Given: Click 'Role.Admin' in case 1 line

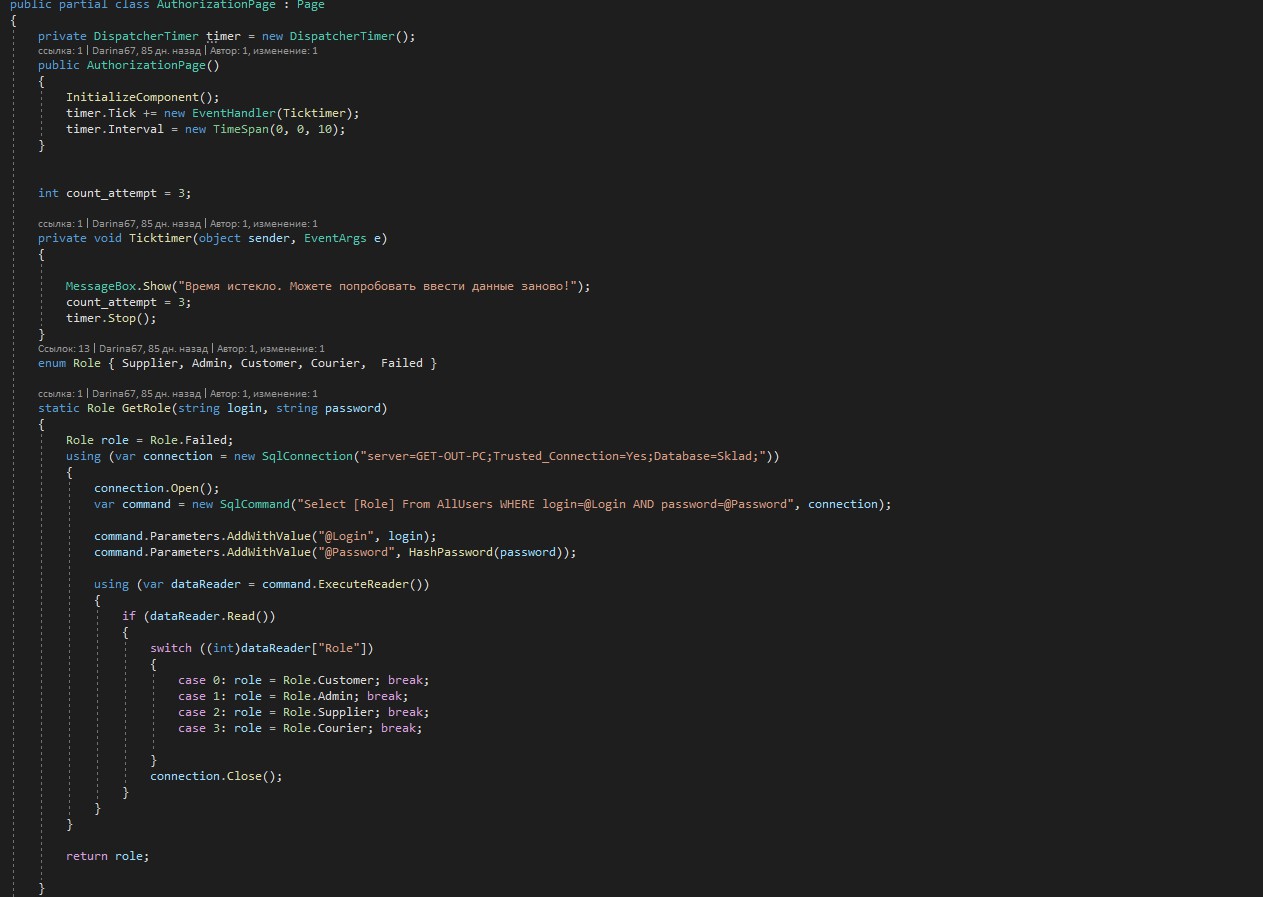Looking at the screenshot, I should tap(318, 696).
